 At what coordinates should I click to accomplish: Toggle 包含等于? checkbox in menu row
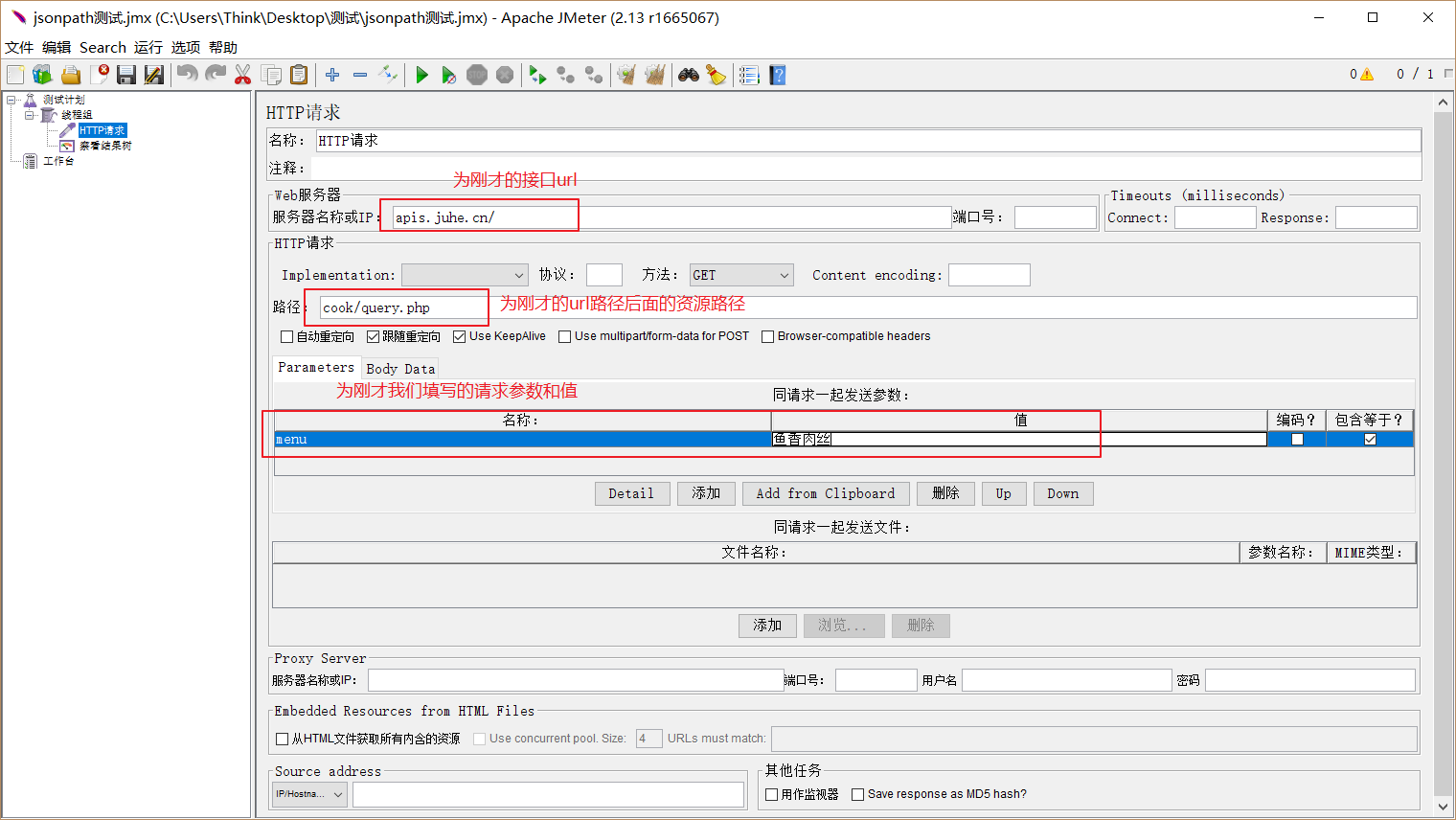point(1370,440)
